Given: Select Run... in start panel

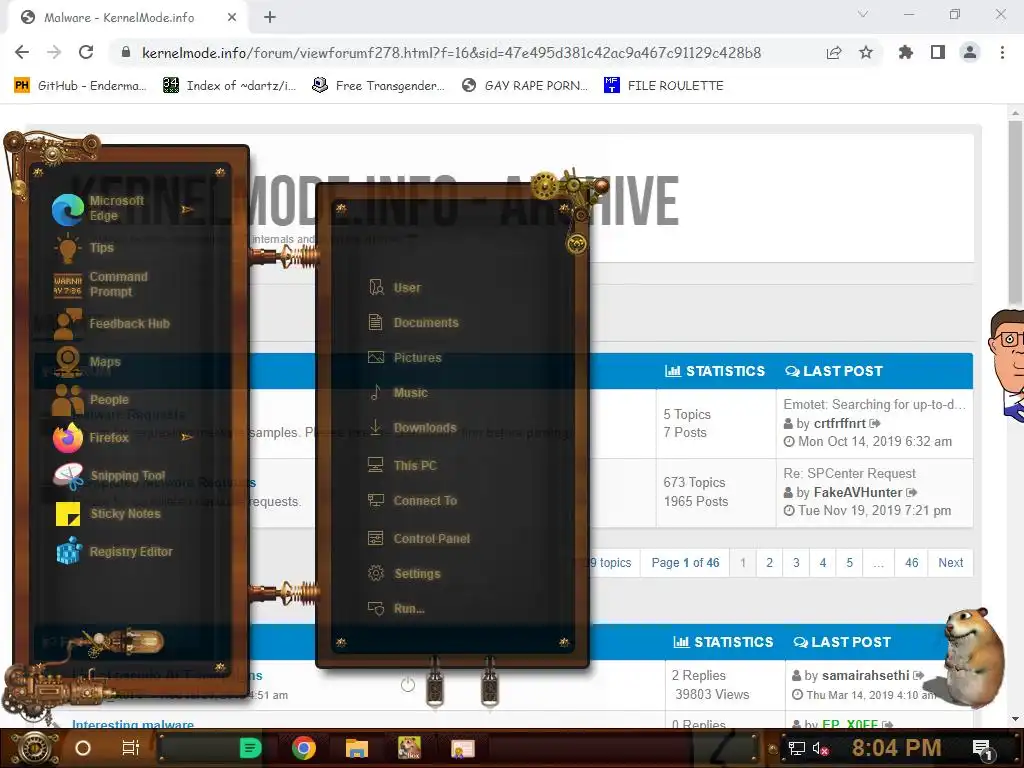Looking at the screenshot, I should (397, 608).
